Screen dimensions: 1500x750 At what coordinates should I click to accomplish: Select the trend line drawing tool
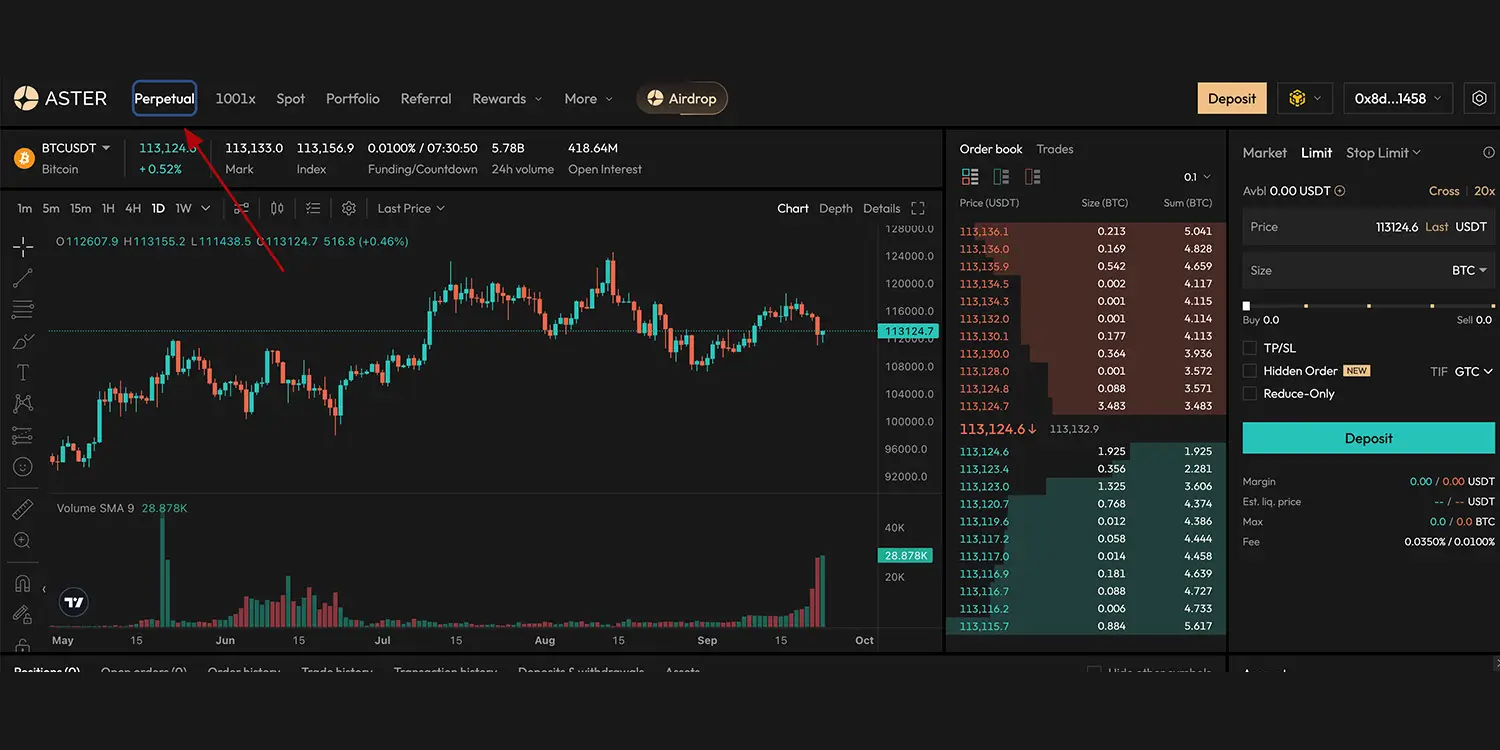click(x=23, y=278)
